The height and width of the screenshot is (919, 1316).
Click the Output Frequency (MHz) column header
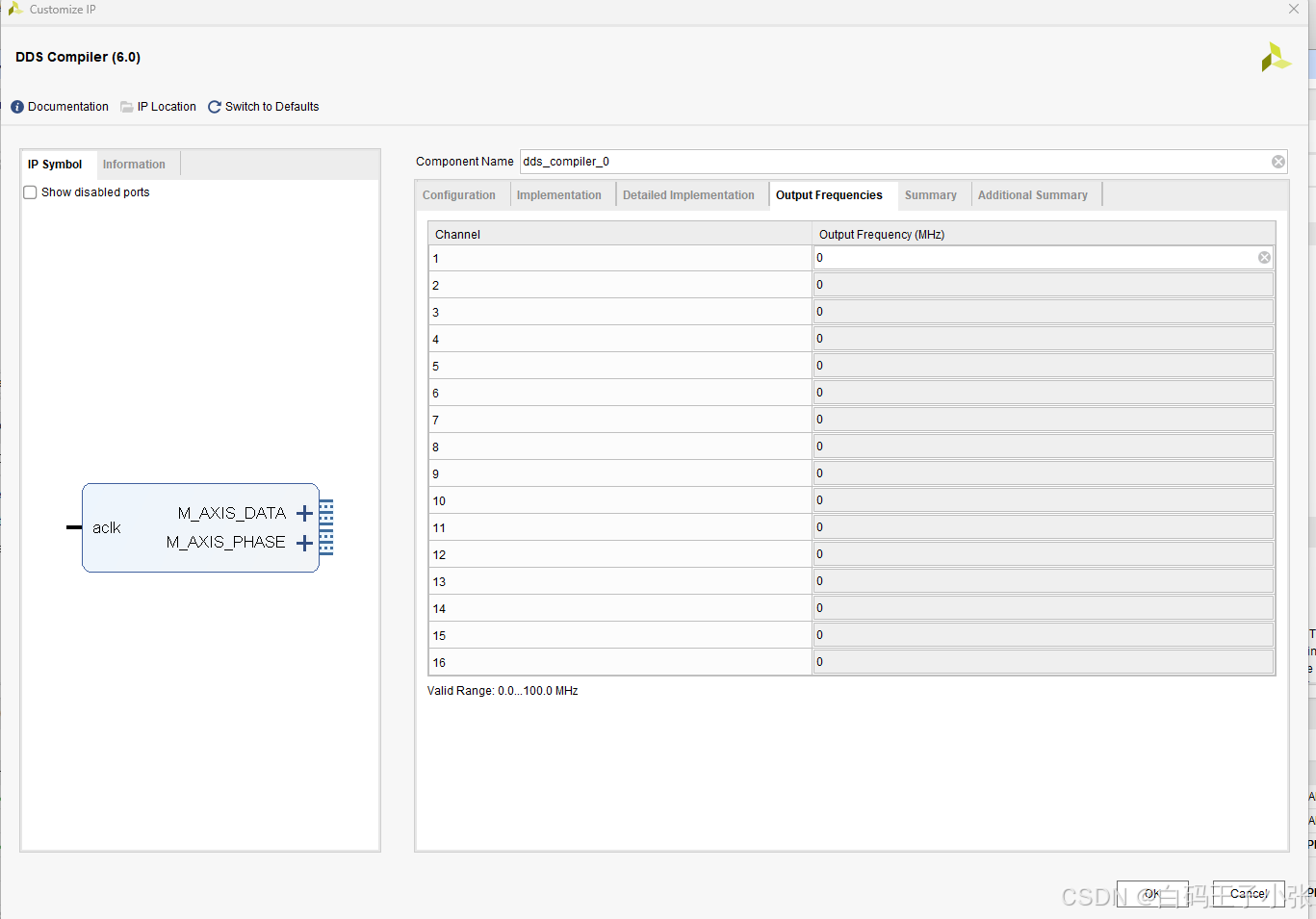[x=1044, y=234]
